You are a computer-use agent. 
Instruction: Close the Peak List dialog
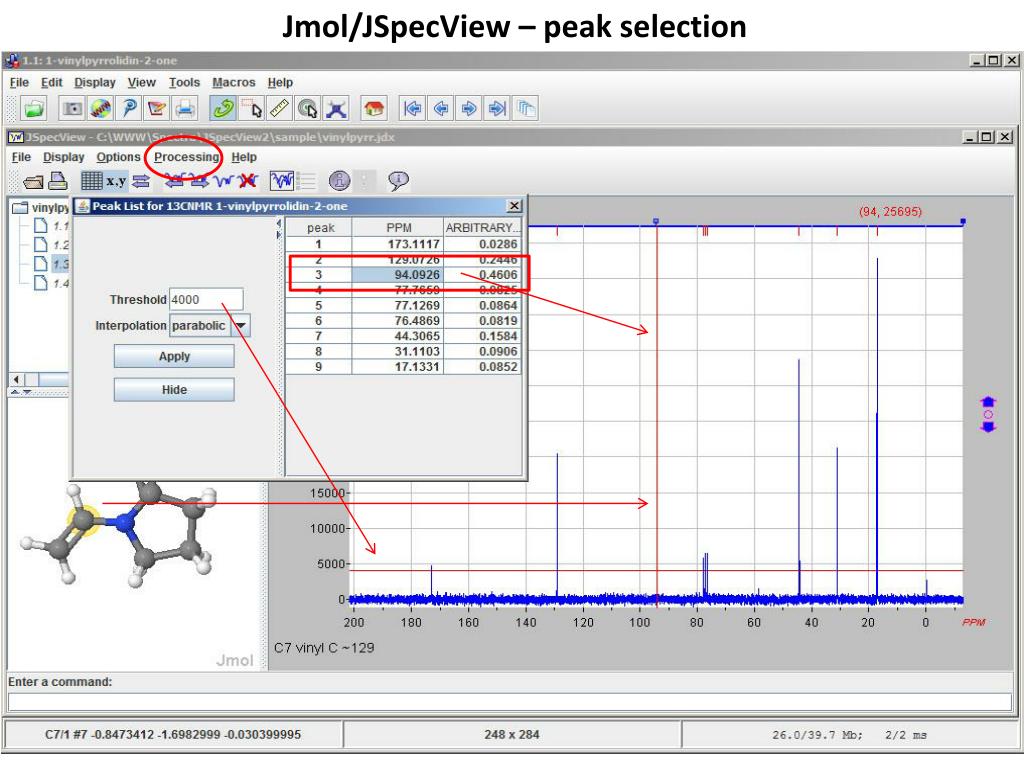pos(515,206)
